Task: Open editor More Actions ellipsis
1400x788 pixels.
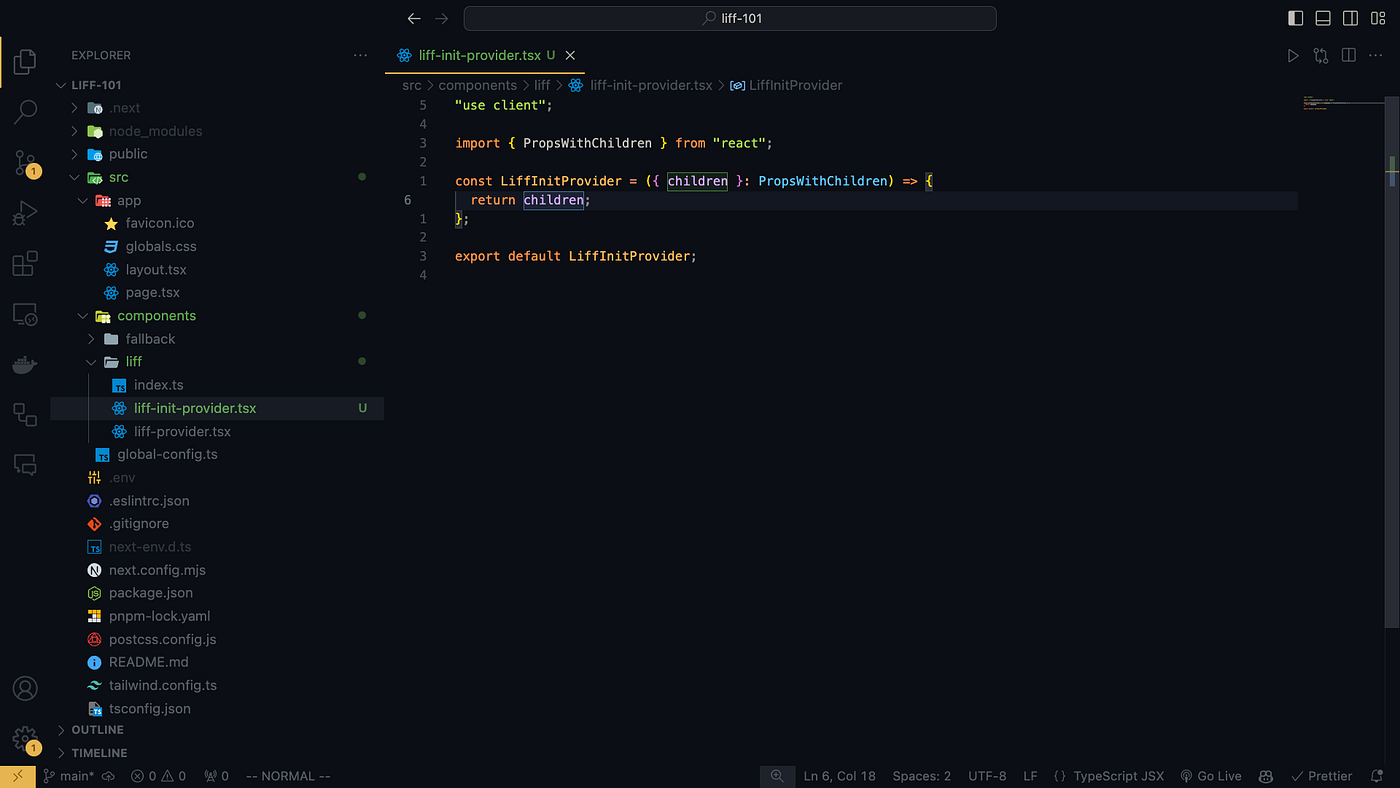Action: pyautogui.click(x=1376, y=56)
